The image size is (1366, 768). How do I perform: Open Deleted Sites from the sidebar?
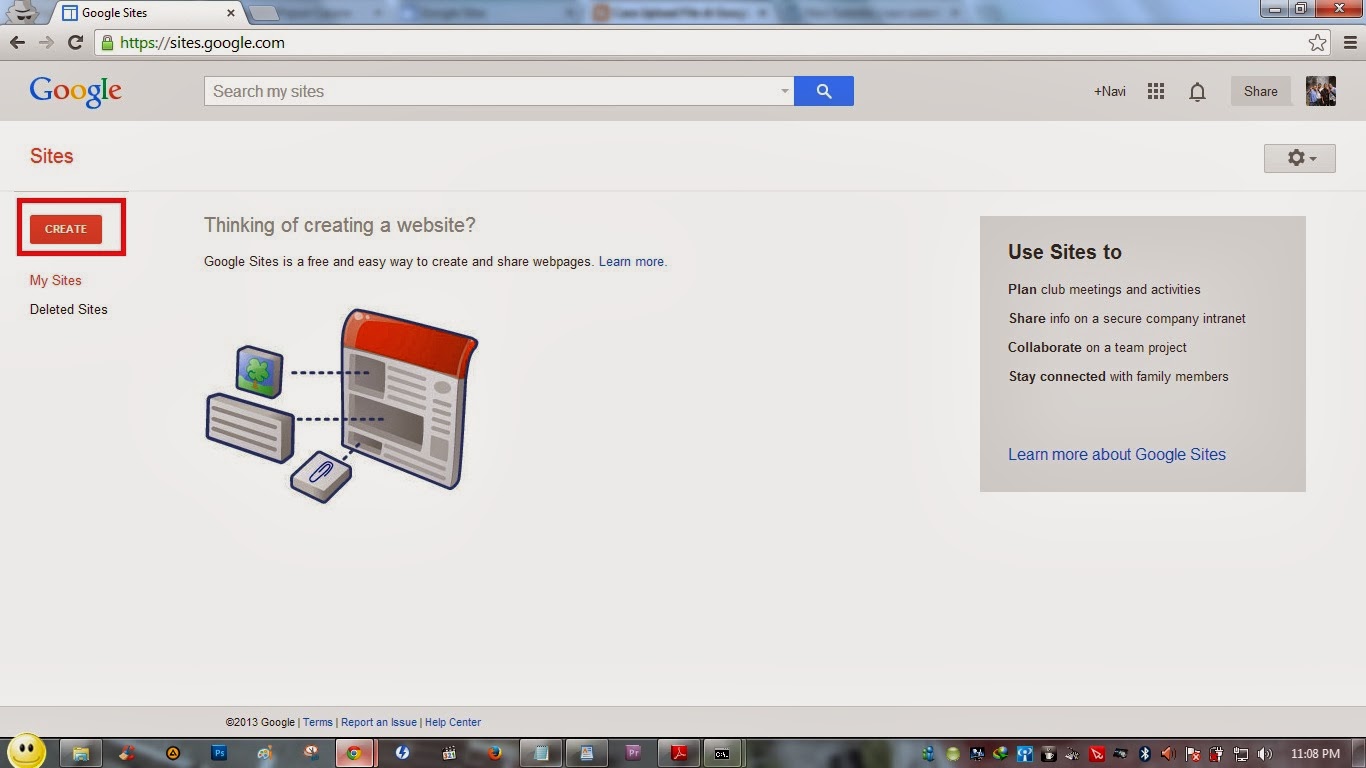pyautogui.click(x=68, y=309)
